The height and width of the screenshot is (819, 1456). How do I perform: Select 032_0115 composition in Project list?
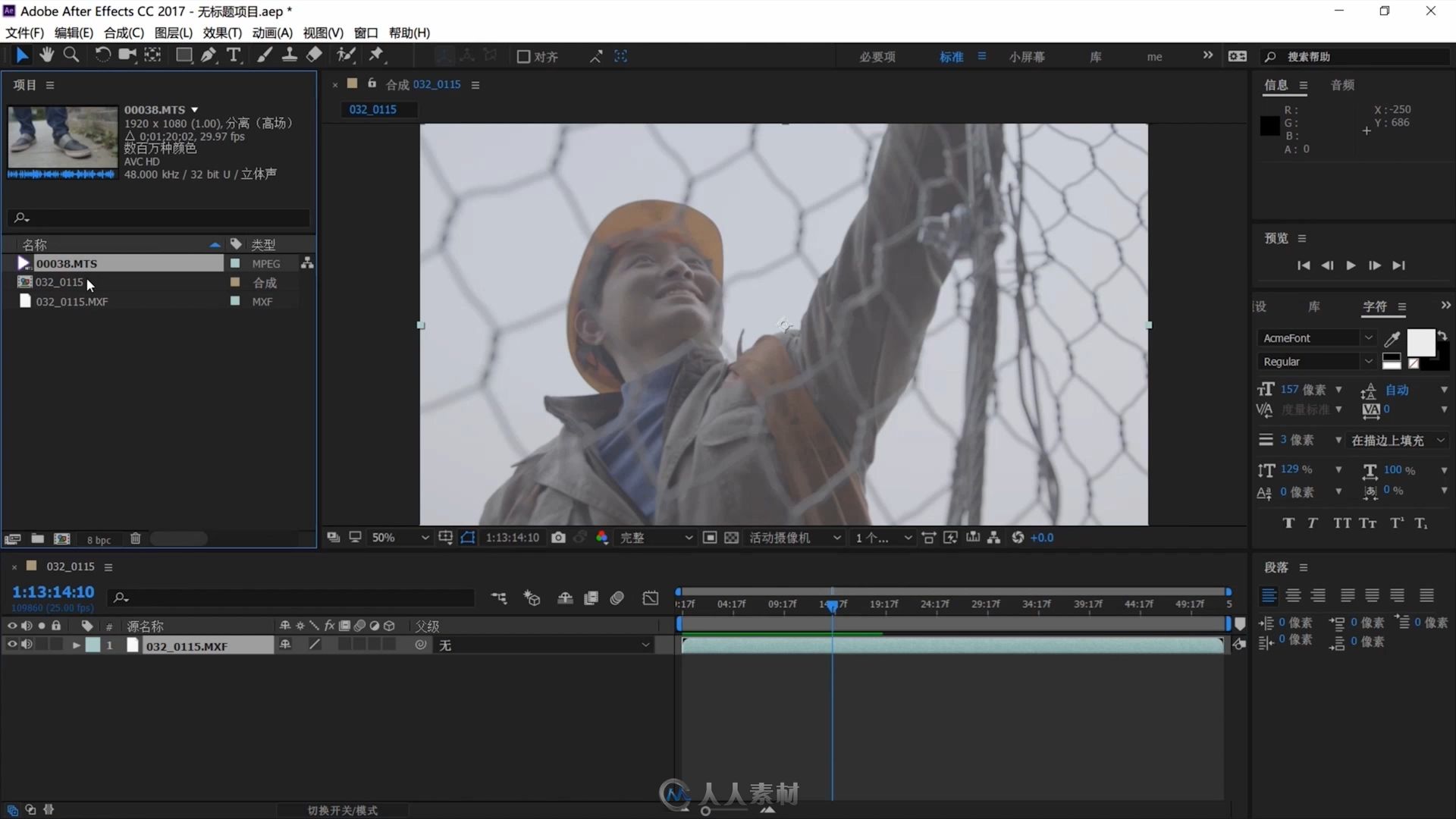(x=59, y=282)
